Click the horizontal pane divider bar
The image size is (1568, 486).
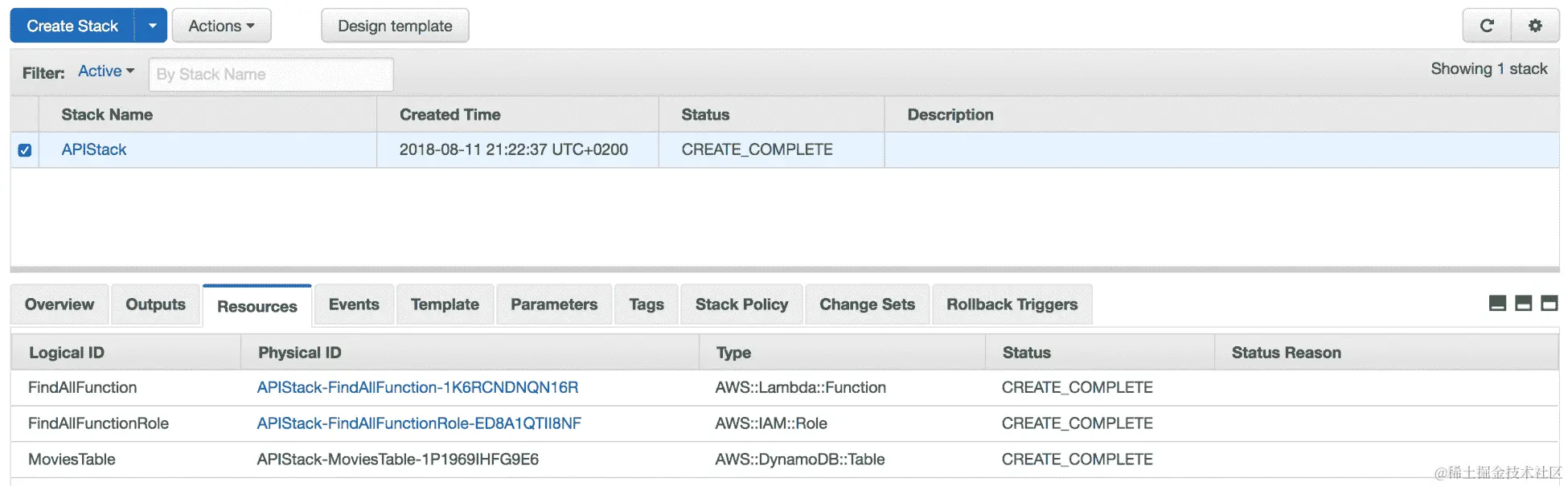[x=784, y=269]
